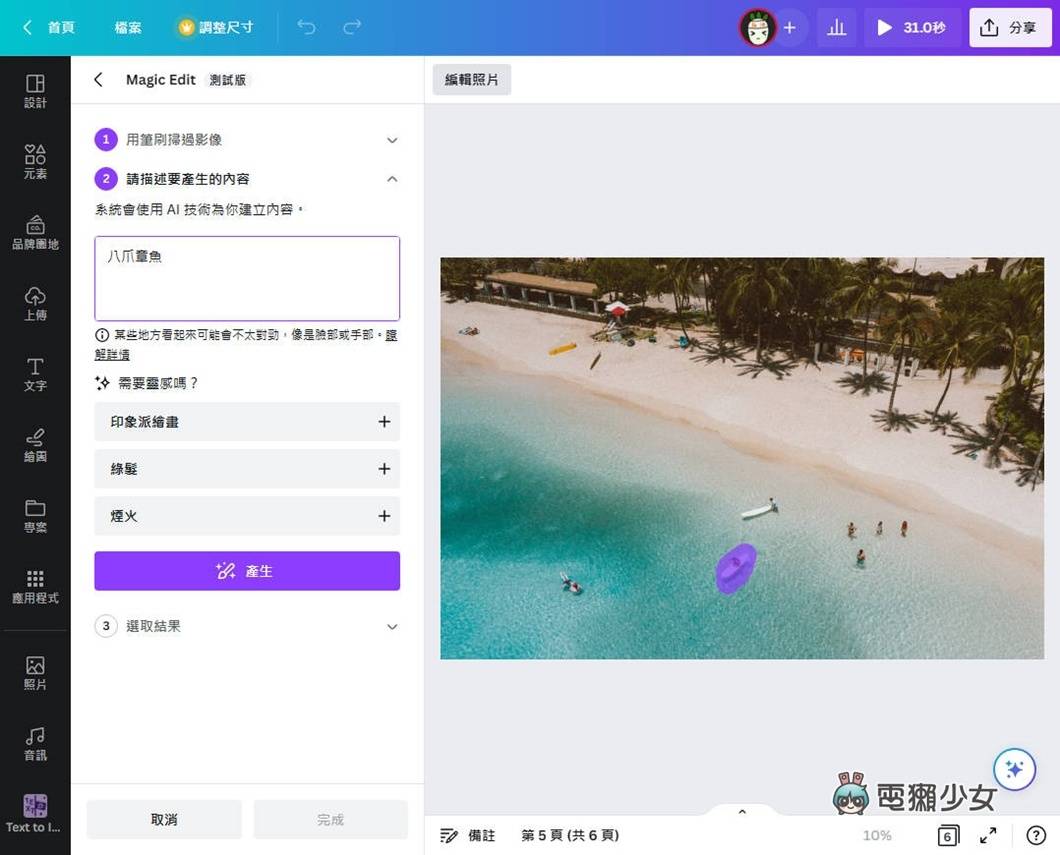The height and width of the screenshot is (855, 1060).
Task: Open the 品牌圈地 (Brand) panel
Action: [x=35, y=232]
